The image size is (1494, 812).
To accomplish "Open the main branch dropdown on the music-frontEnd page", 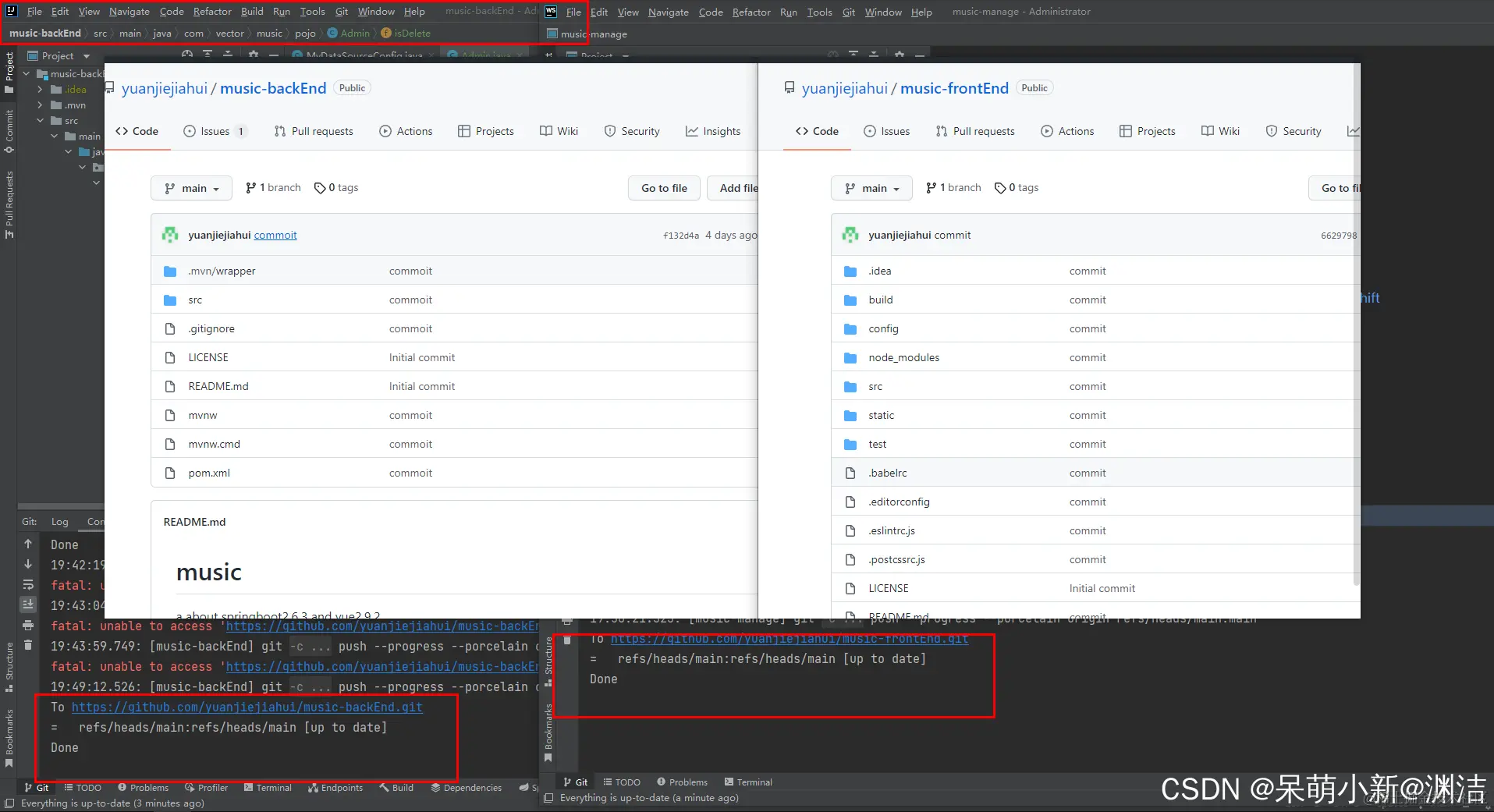I will (872, 188).
